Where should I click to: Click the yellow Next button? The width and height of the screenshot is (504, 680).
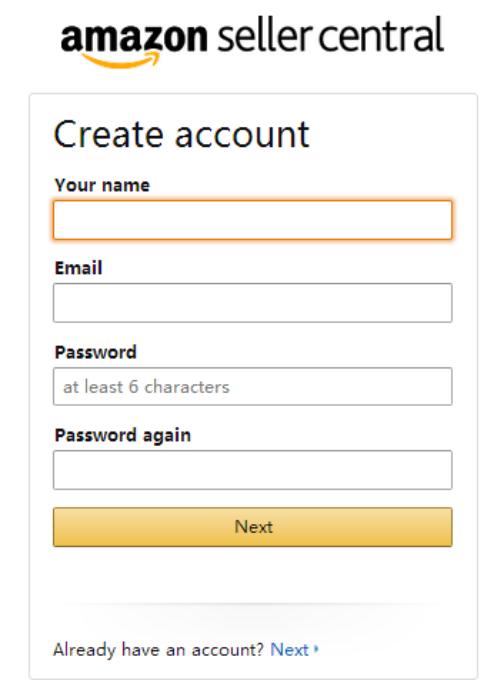tap(252, 527)
